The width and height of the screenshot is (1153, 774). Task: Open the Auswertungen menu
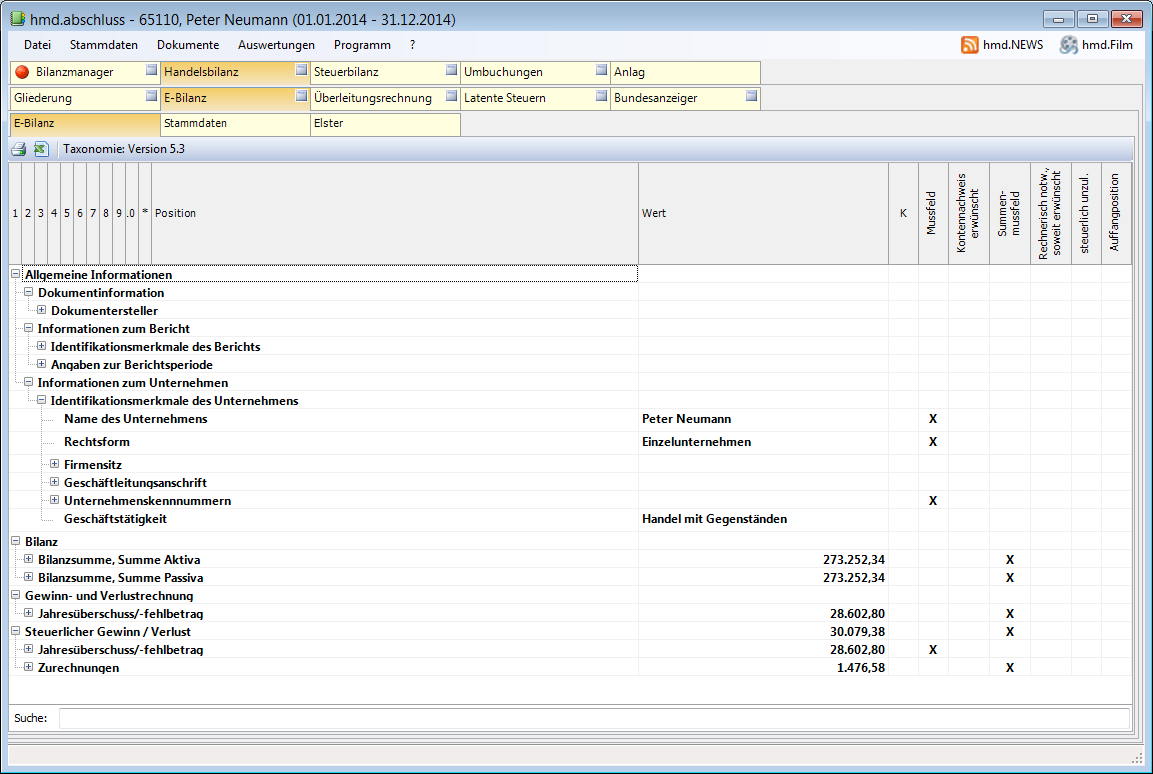(x=276, y=45)
